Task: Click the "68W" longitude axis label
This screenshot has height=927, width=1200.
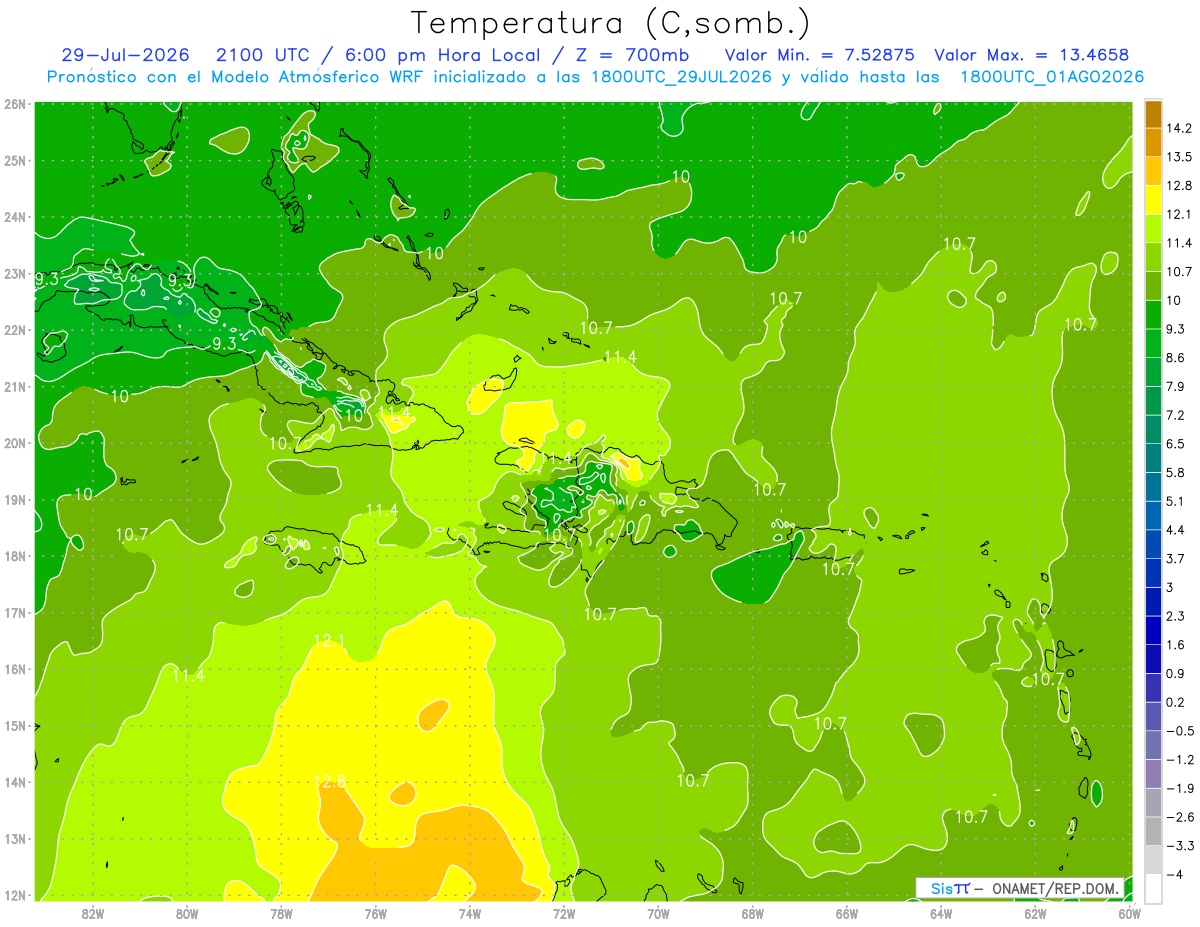Action: [x=753, y=913]
